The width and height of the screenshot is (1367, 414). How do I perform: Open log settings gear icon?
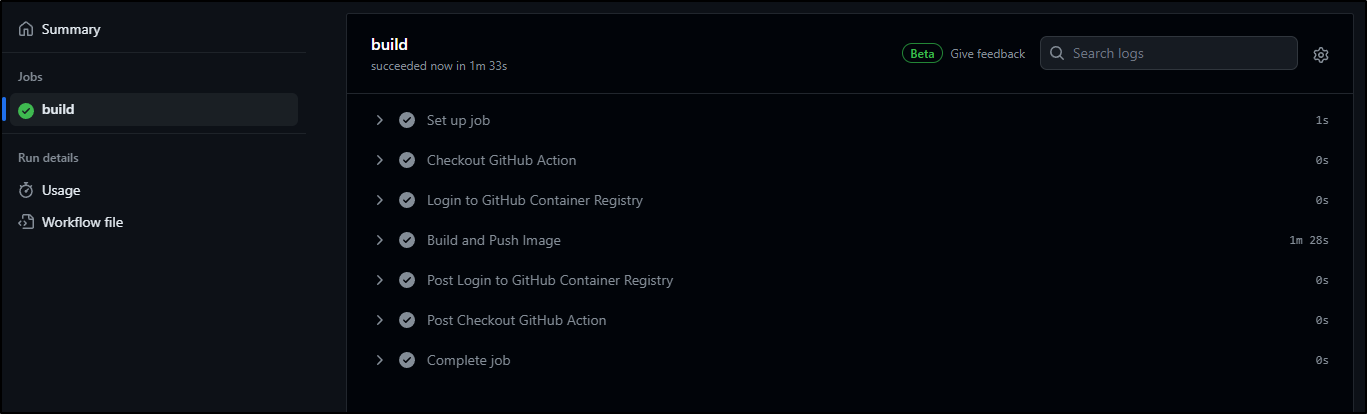1320,54
